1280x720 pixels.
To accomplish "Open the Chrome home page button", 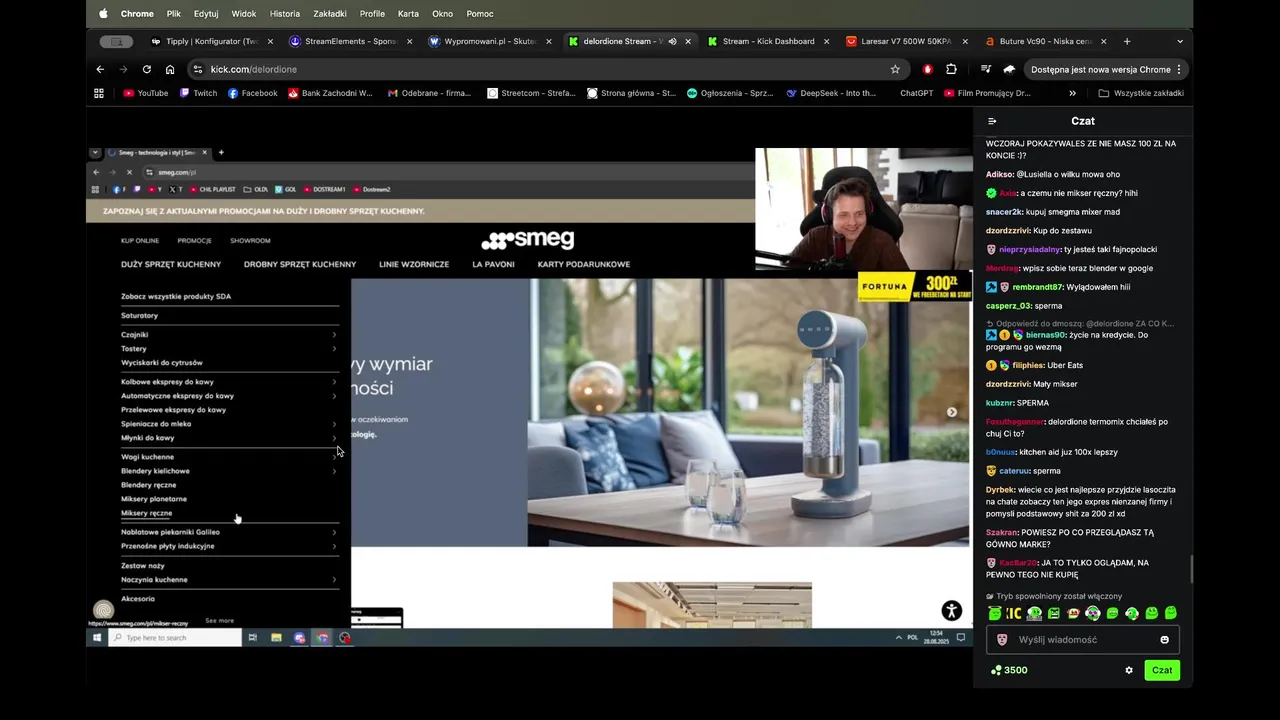I will [x=170, y=69].
